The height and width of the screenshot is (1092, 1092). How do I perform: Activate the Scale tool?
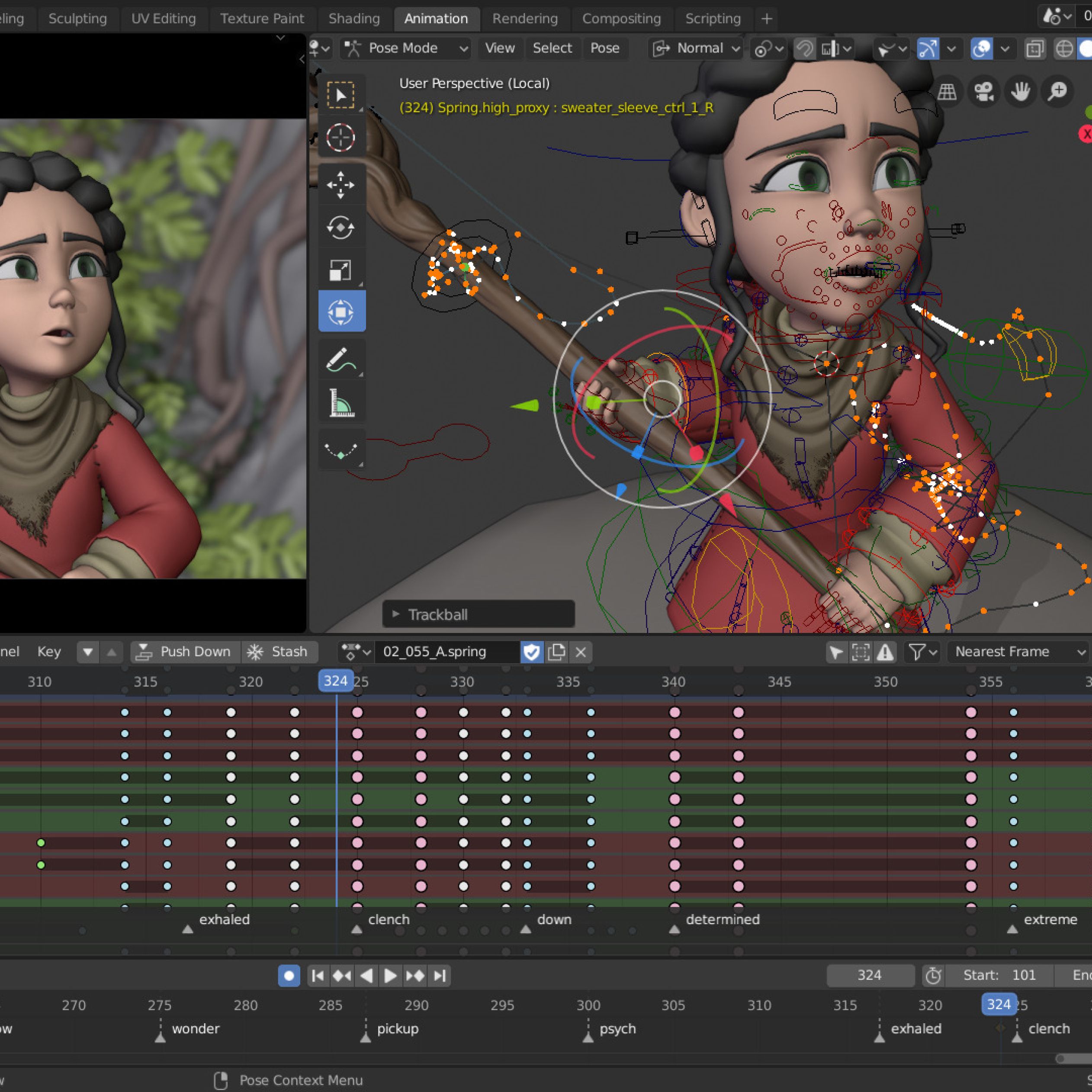[340, 270]
